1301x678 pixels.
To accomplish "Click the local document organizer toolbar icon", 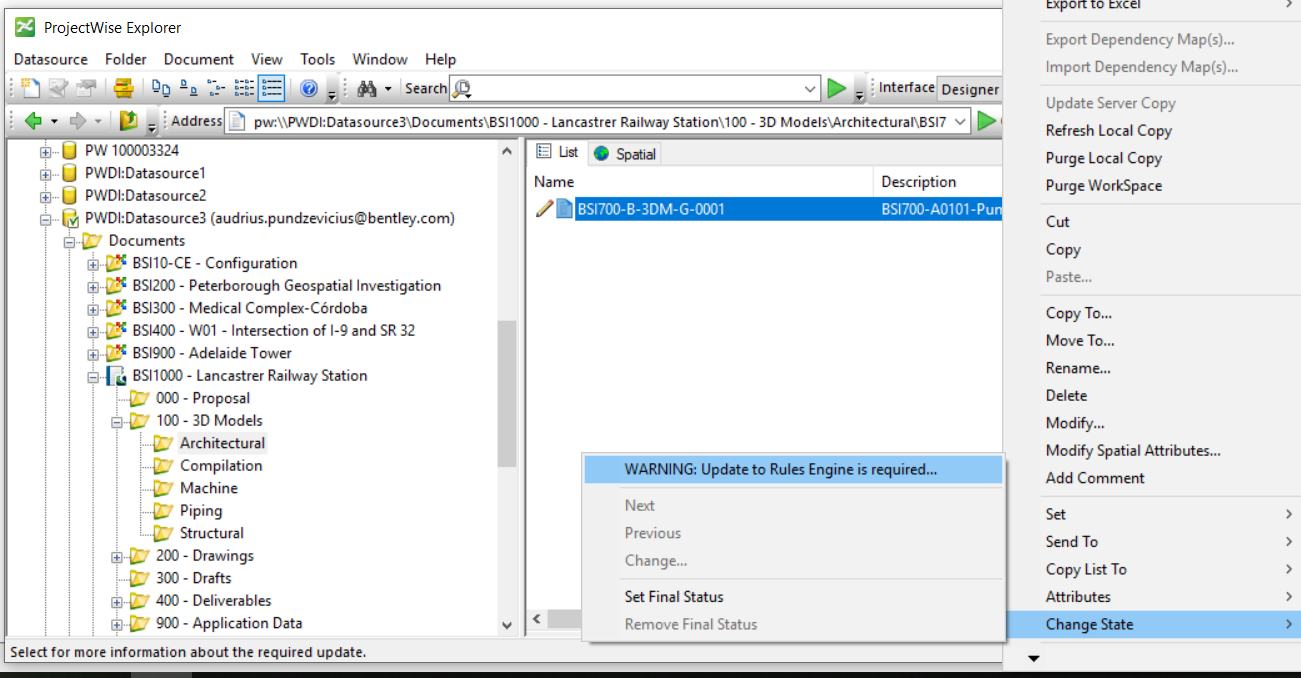I will [x=123, y=88].
